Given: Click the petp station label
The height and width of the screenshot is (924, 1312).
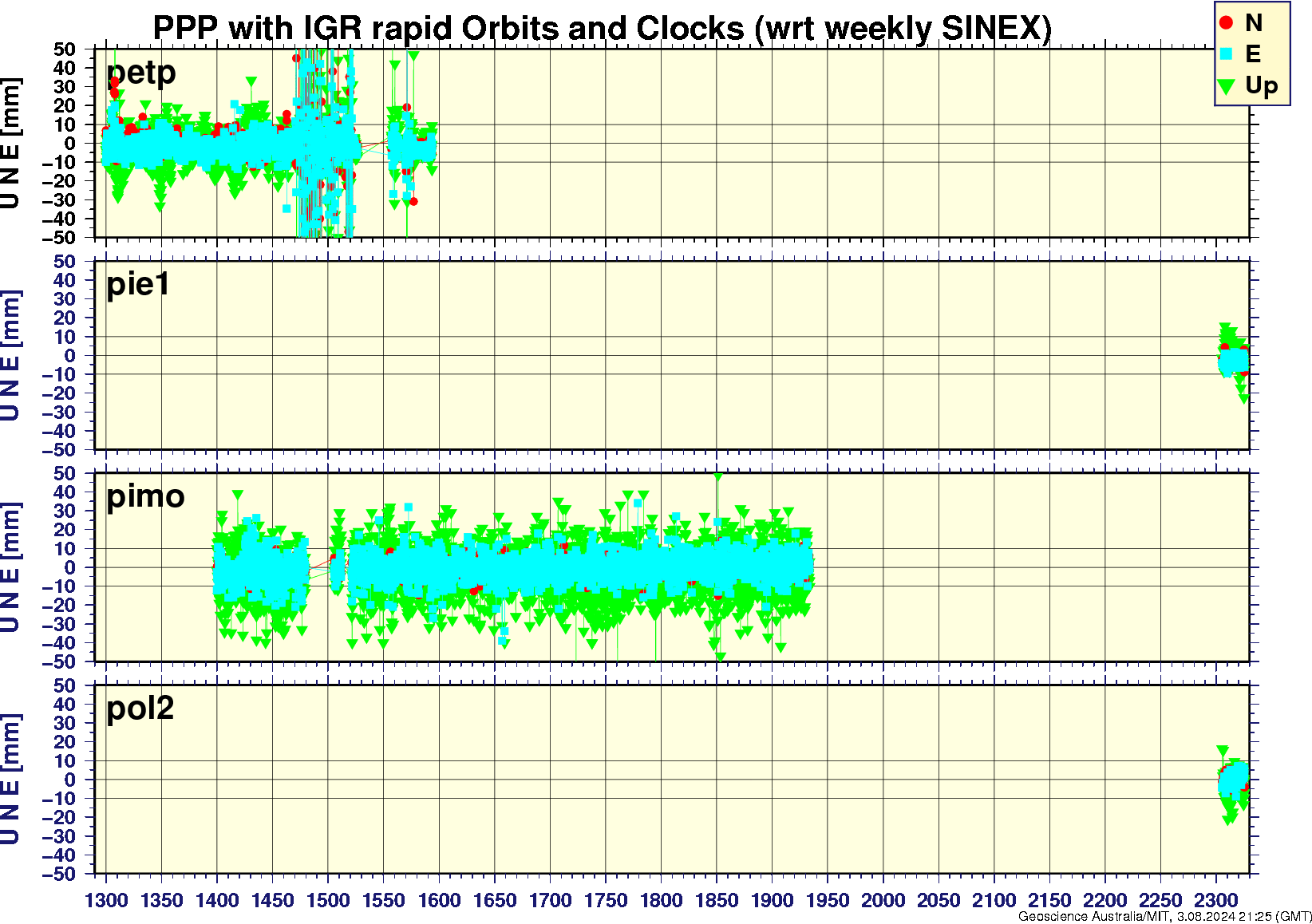Looking at the screenshot, I should 141,73.
